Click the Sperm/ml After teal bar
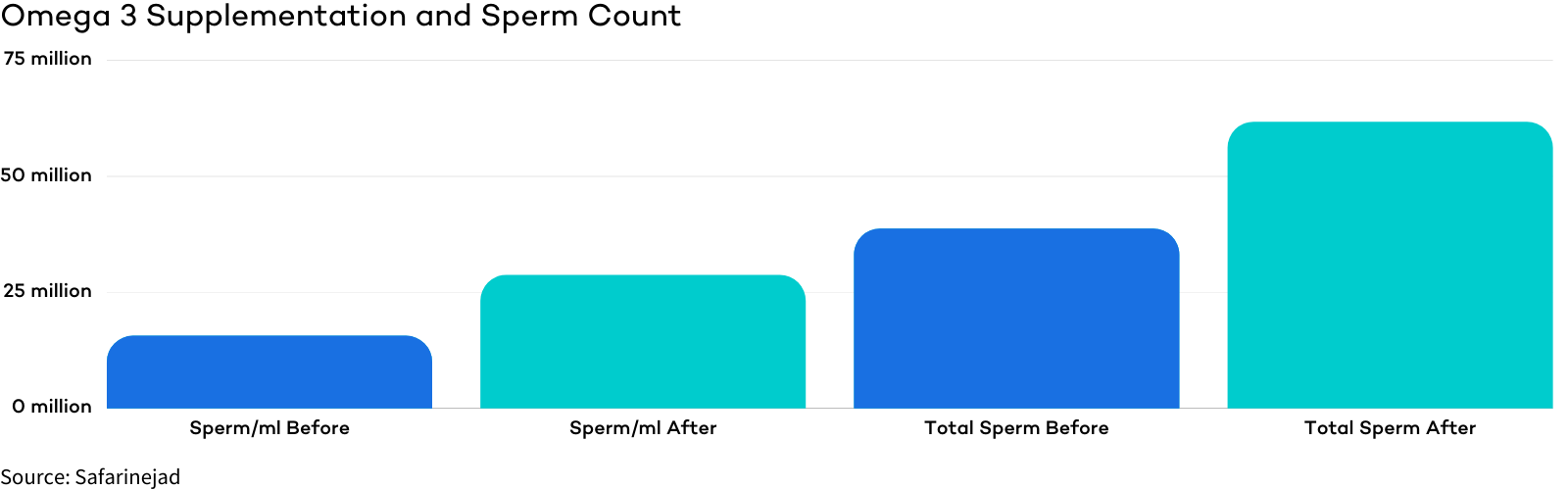The width and height of the screenshot is (1568, 490). click(x=643, y=342)
